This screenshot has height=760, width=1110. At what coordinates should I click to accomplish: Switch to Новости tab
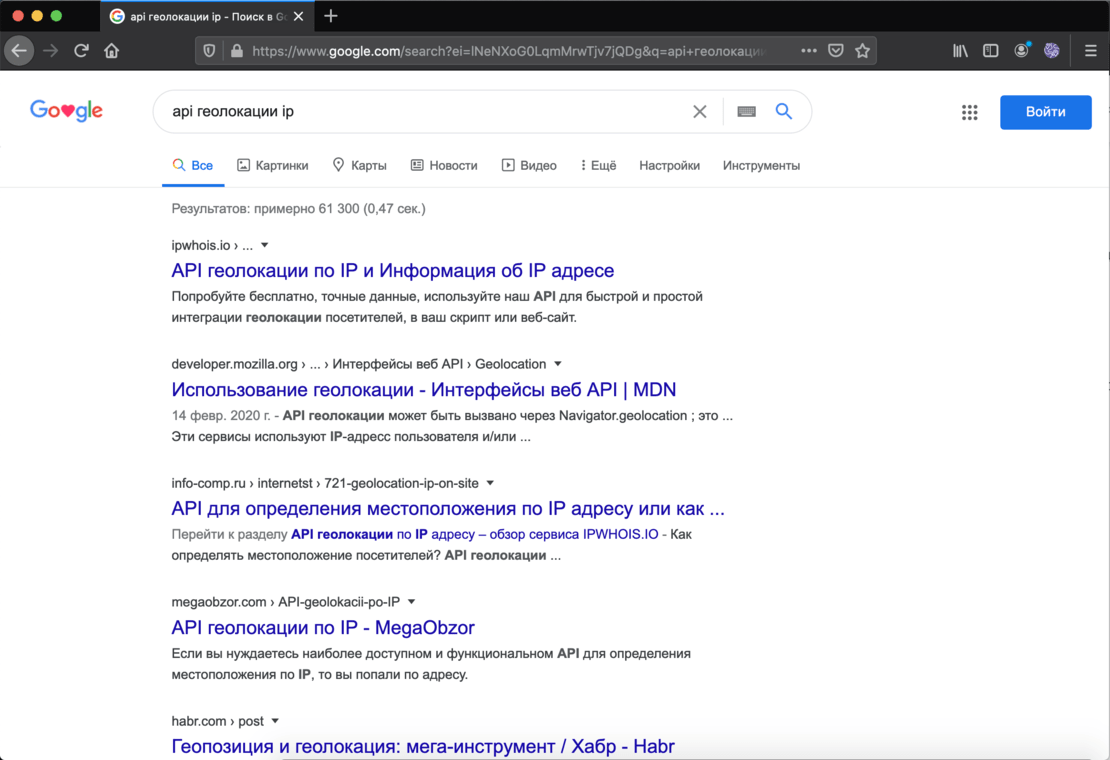pos(444,166)
